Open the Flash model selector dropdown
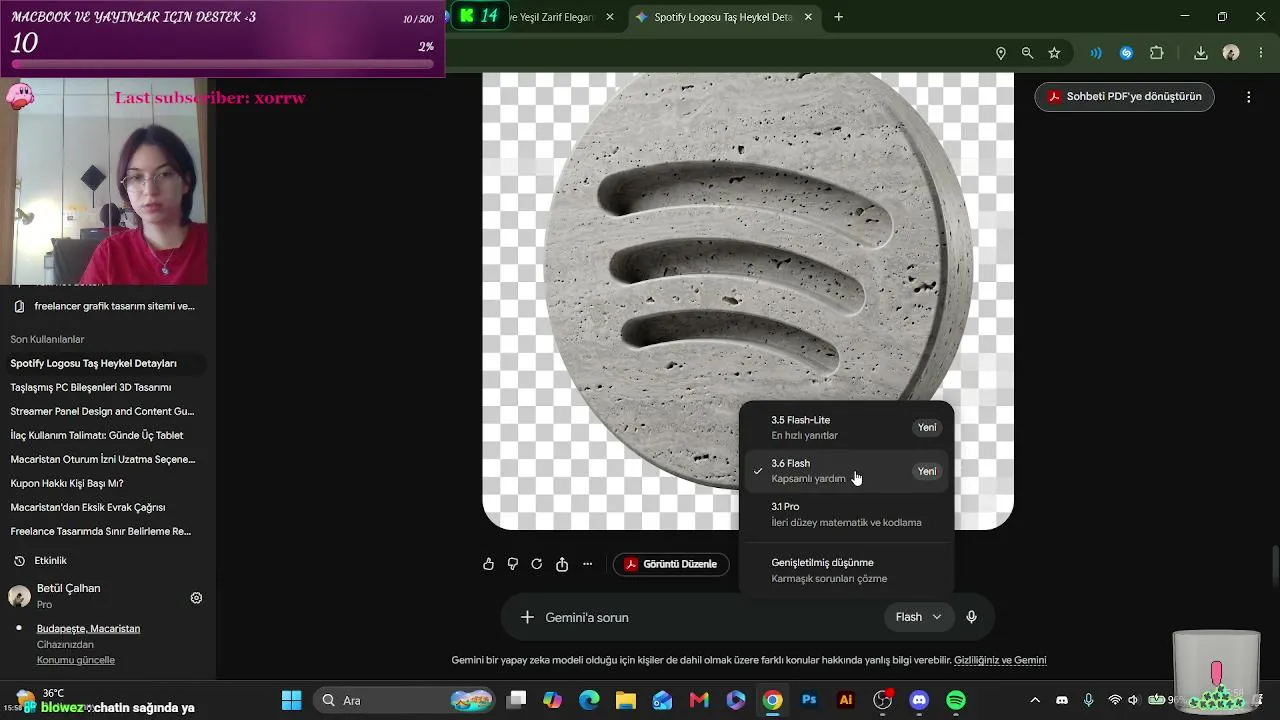The height and width of the screenshot is (720, 1280). coord(919,617)
